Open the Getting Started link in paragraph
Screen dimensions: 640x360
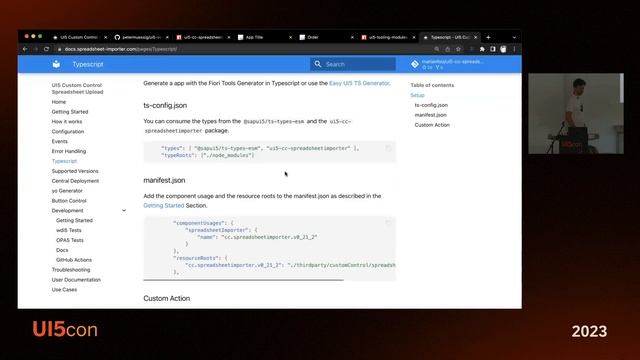point(164,205)
